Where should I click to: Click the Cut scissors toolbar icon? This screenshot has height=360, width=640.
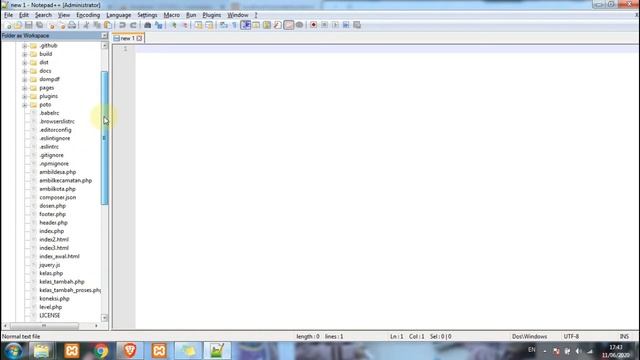pyautogui.click(x=86, y=25)
